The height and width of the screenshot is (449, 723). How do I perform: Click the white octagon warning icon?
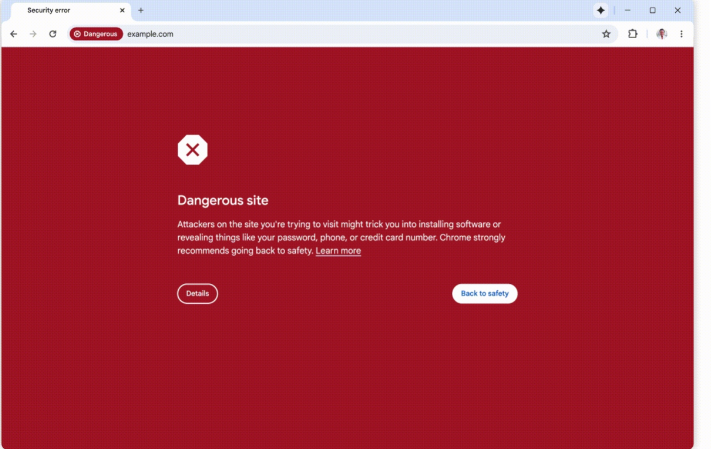pyautogui.click(x=192, y=150)
